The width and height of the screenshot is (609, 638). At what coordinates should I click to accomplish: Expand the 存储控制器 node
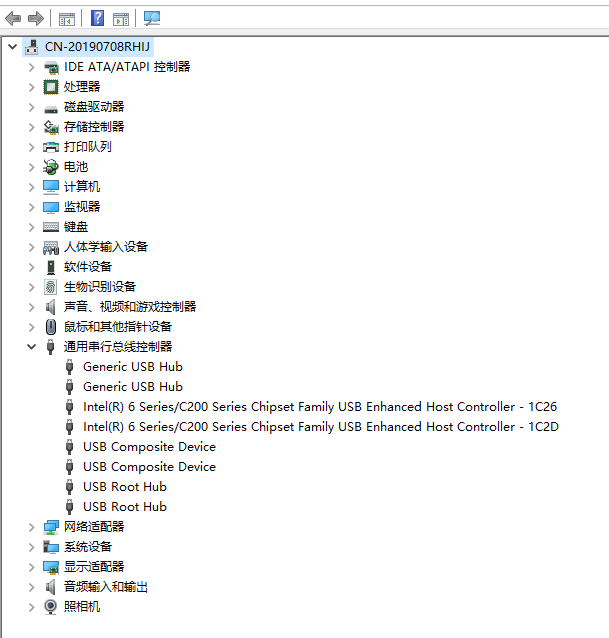pyautogui.click(x=32, y=127)
